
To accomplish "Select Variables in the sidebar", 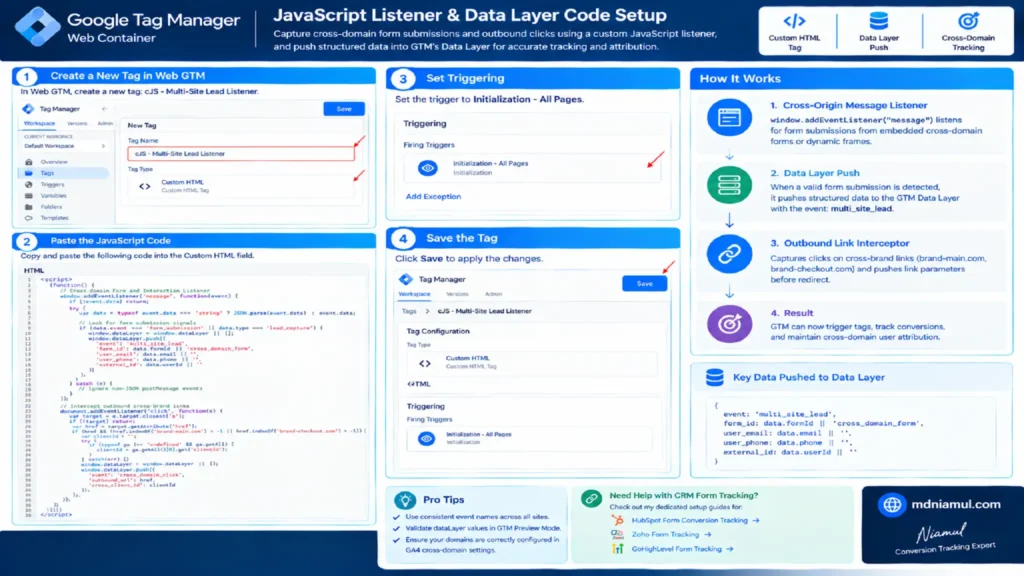I will pyautogui.click(x=53, y=196).
